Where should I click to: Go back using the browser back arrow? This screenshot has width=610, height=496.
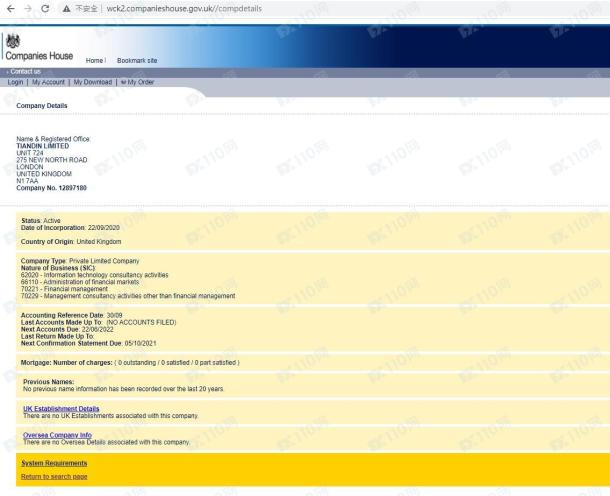(11, 9)
